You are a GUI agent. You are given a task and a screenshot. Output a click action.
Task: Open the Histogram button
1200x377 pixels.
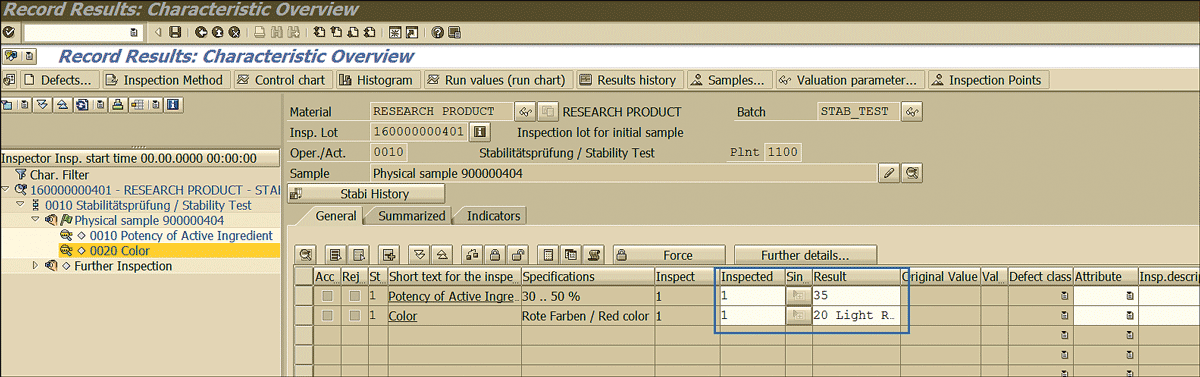[x=376, y=80]
